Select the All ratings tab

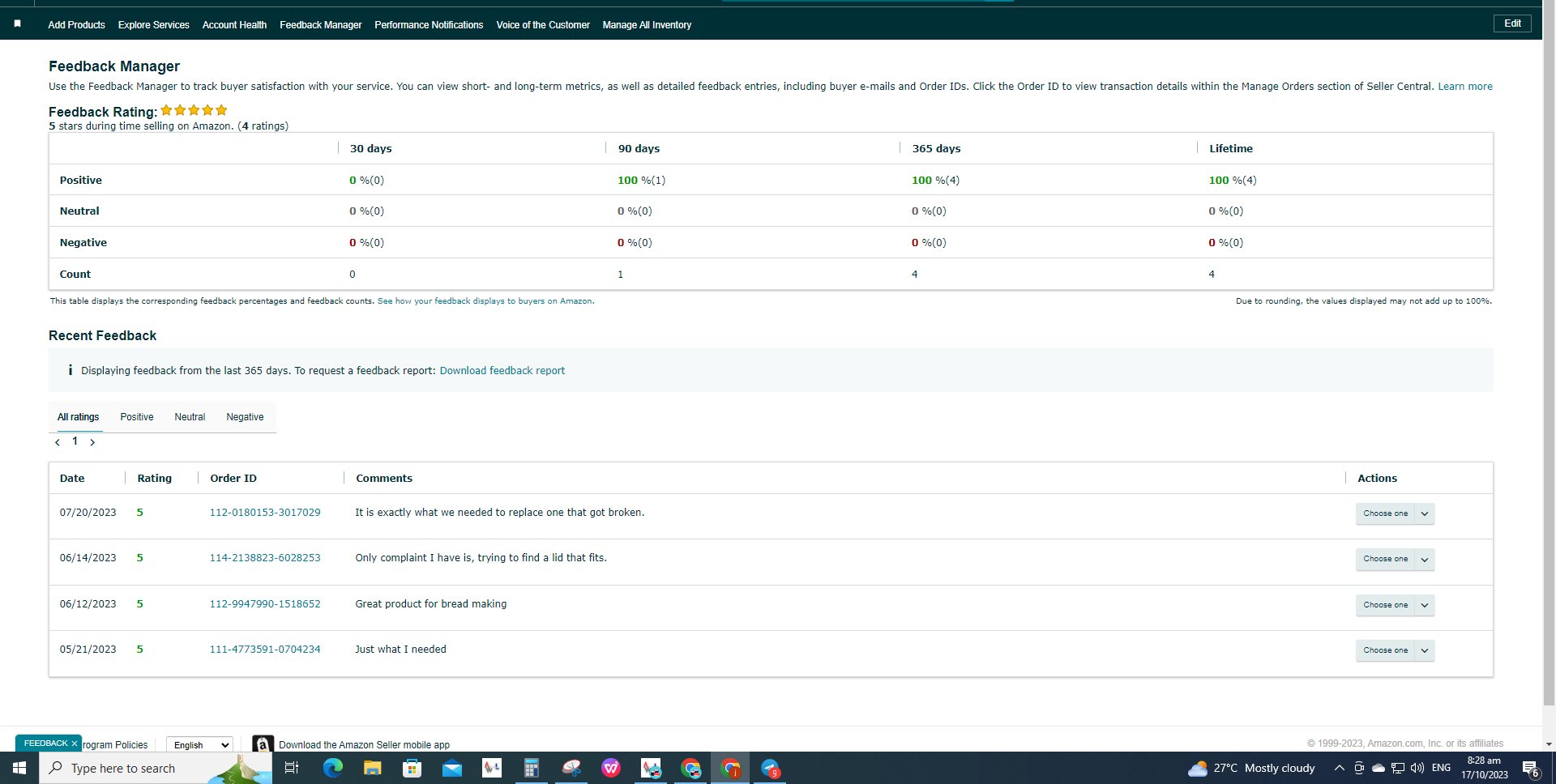coord(79,417)
